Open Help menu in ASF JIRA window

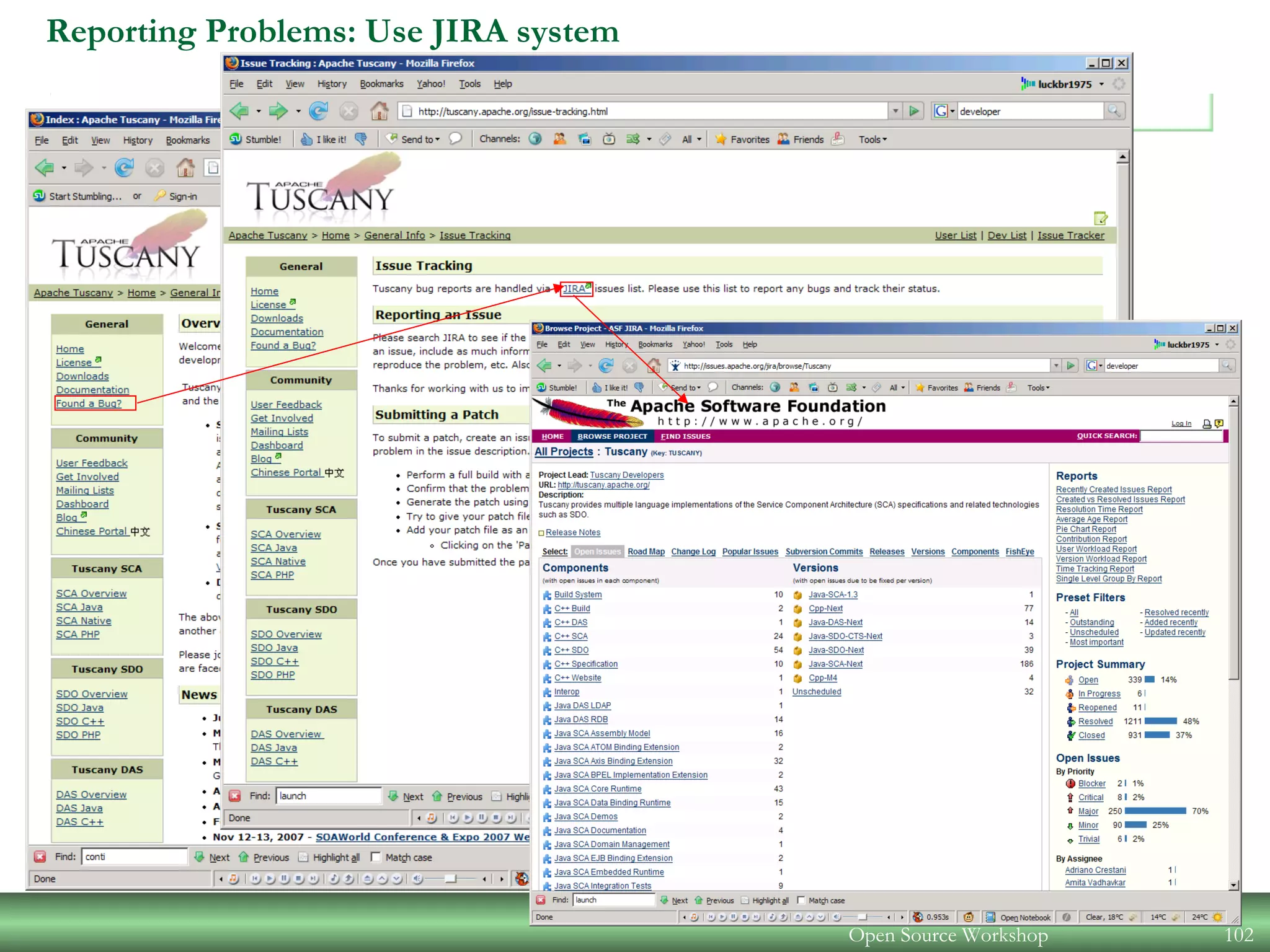(750, 345)
